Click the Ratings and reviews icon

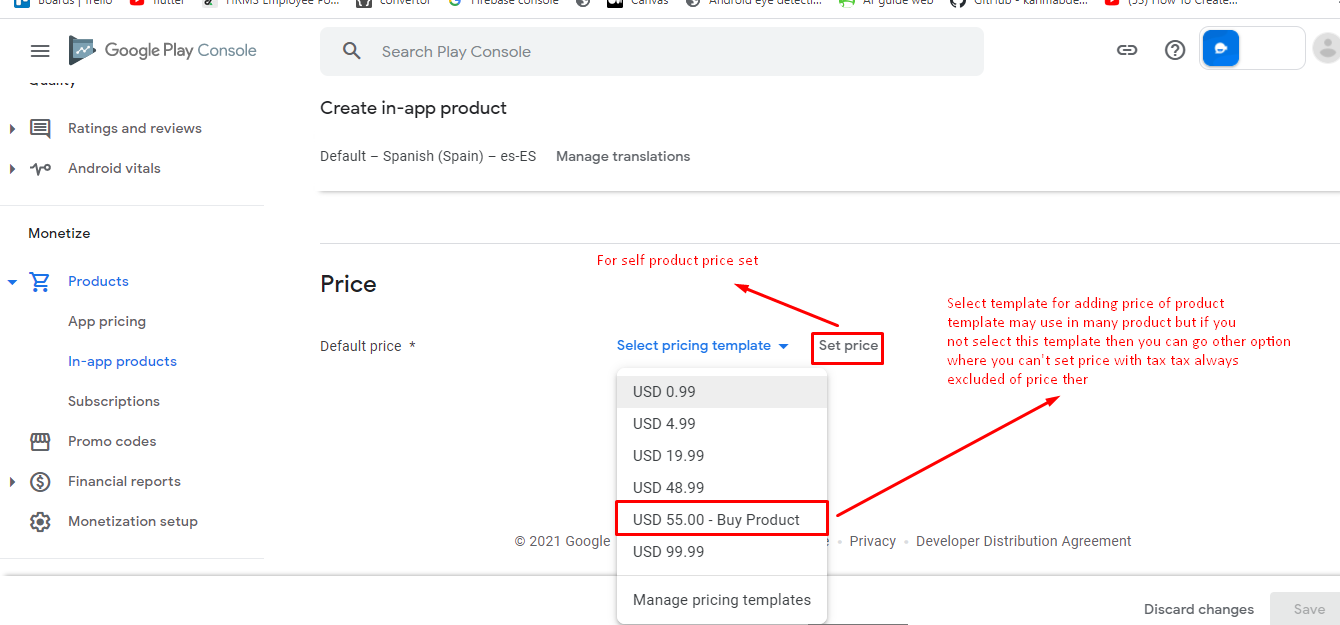[40, 128]
